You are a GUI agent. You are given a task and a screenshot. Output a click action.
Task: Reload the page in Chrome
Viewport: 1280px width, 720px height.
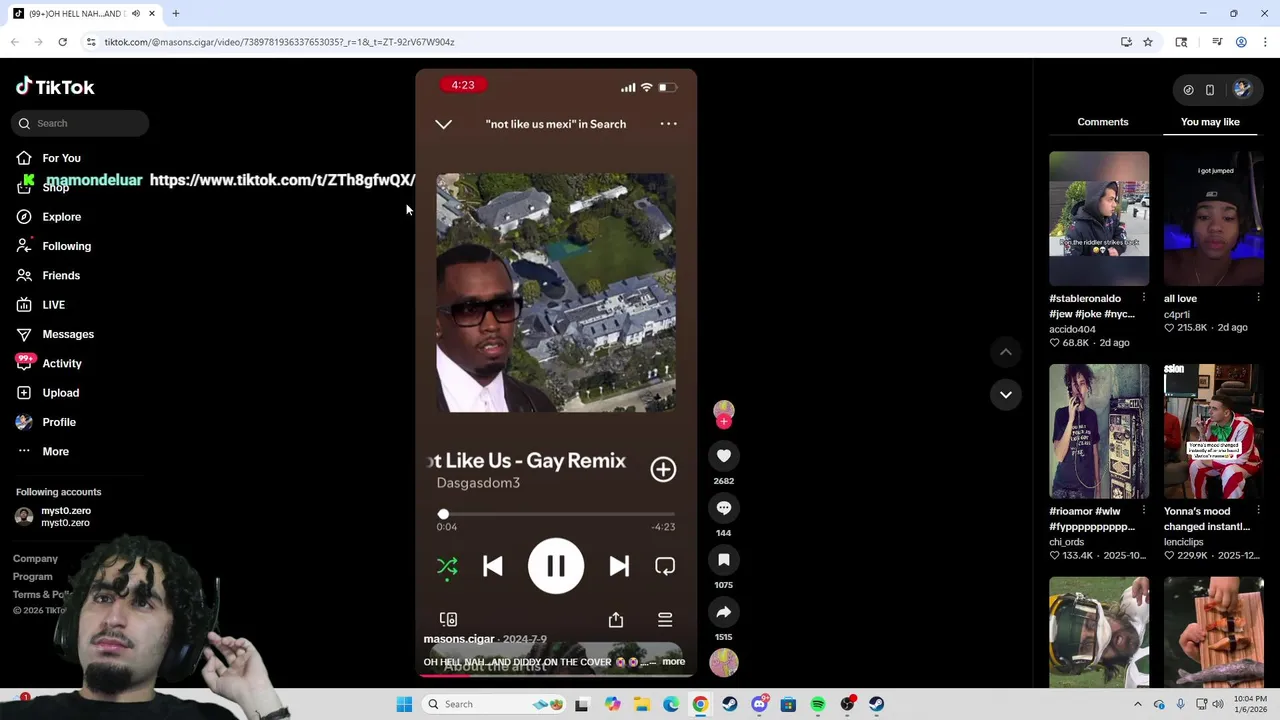point(62,42)
